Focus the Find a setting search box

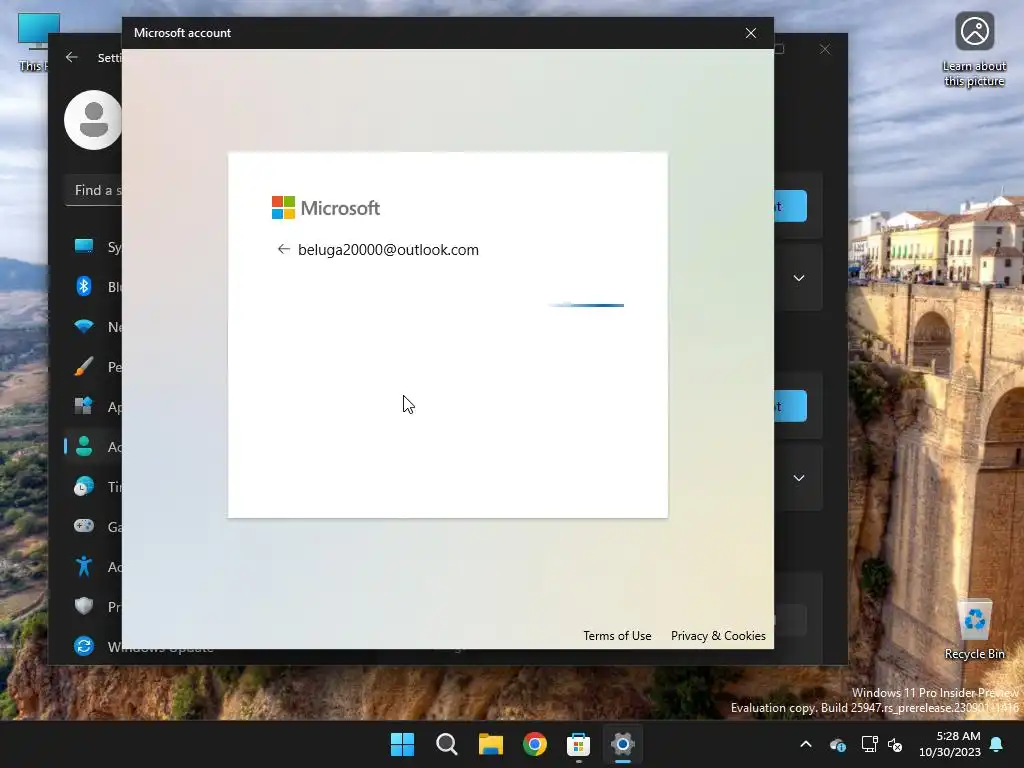coord(93,190)
